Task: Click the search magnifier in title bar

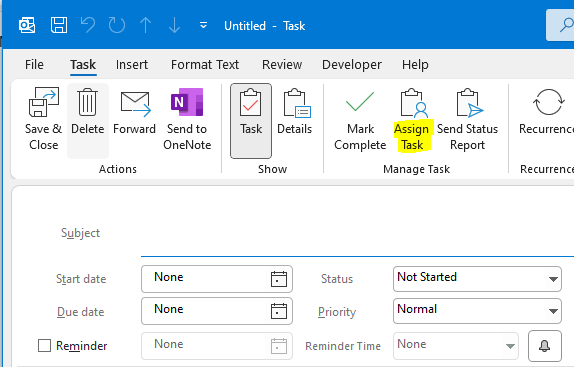Action: 566,25
